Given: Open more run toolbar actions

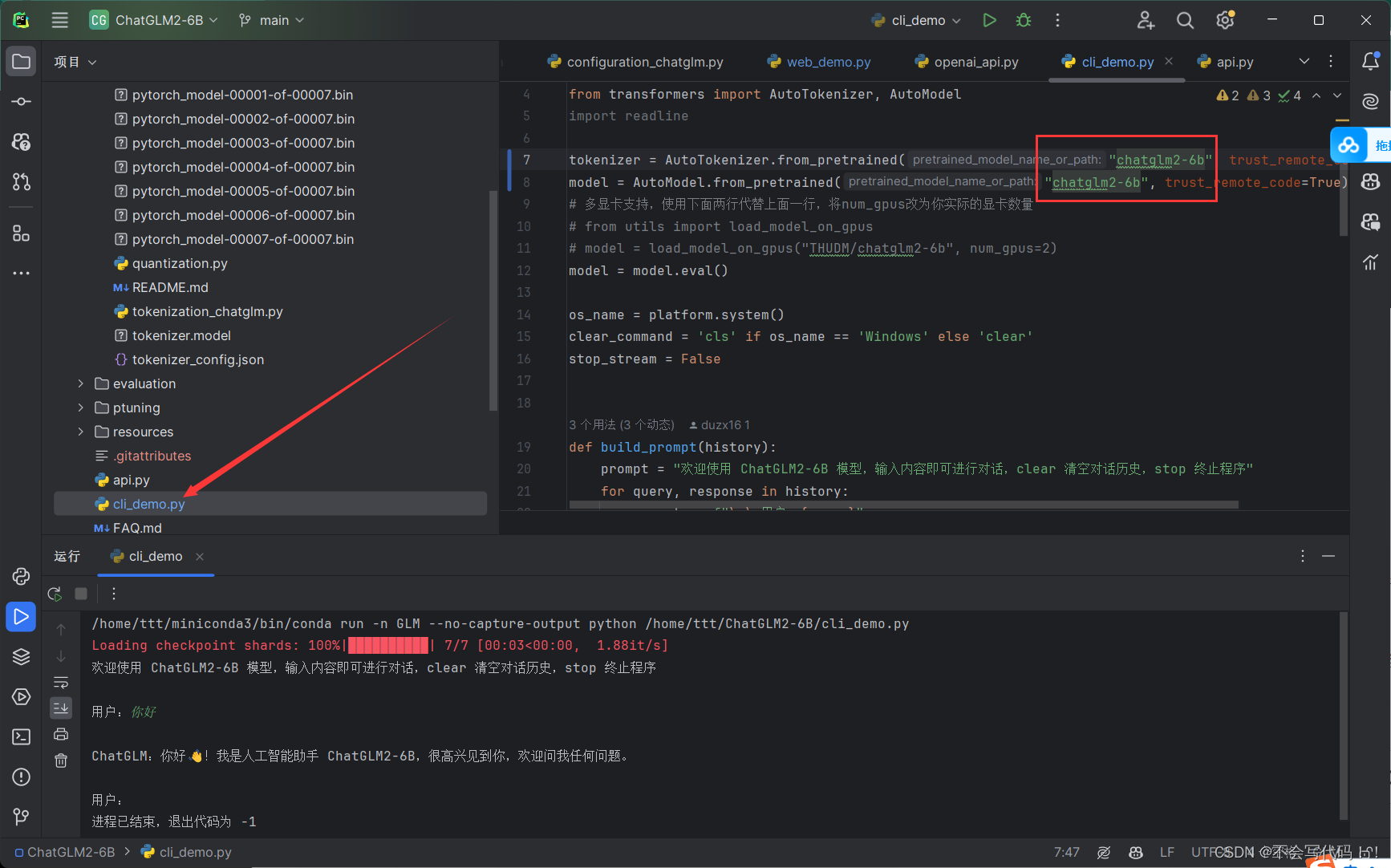Looking at the screenshot, I should 114,594.
